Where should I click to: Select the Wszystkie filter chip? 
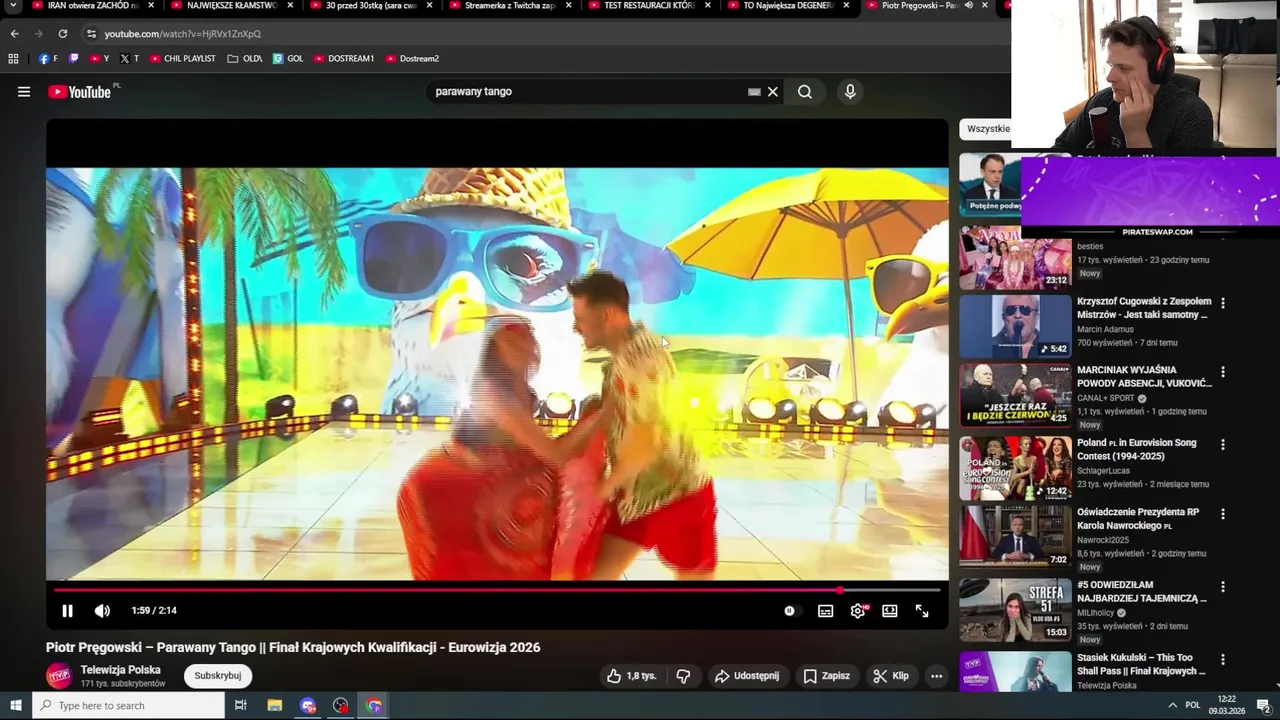(x=988, y=129)
